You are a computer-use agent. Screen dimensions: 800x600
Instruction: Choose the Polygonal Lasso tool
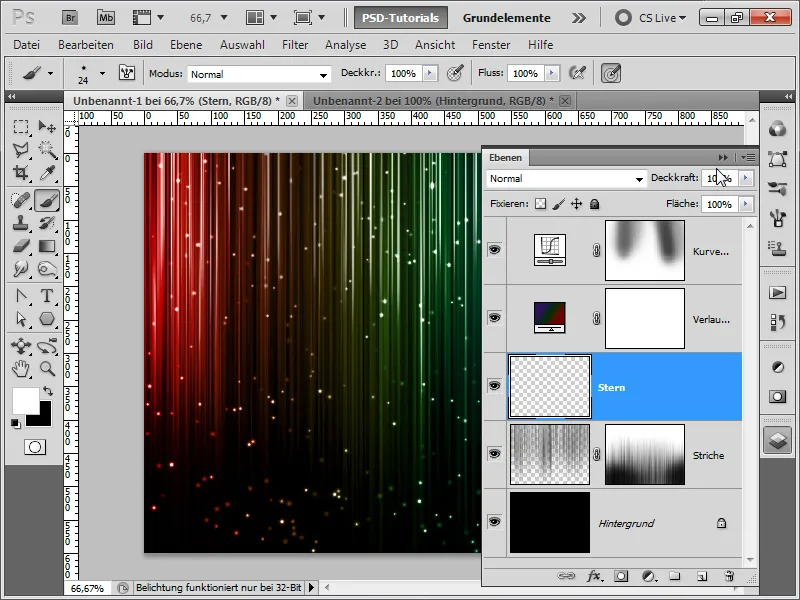click(21, 149)
